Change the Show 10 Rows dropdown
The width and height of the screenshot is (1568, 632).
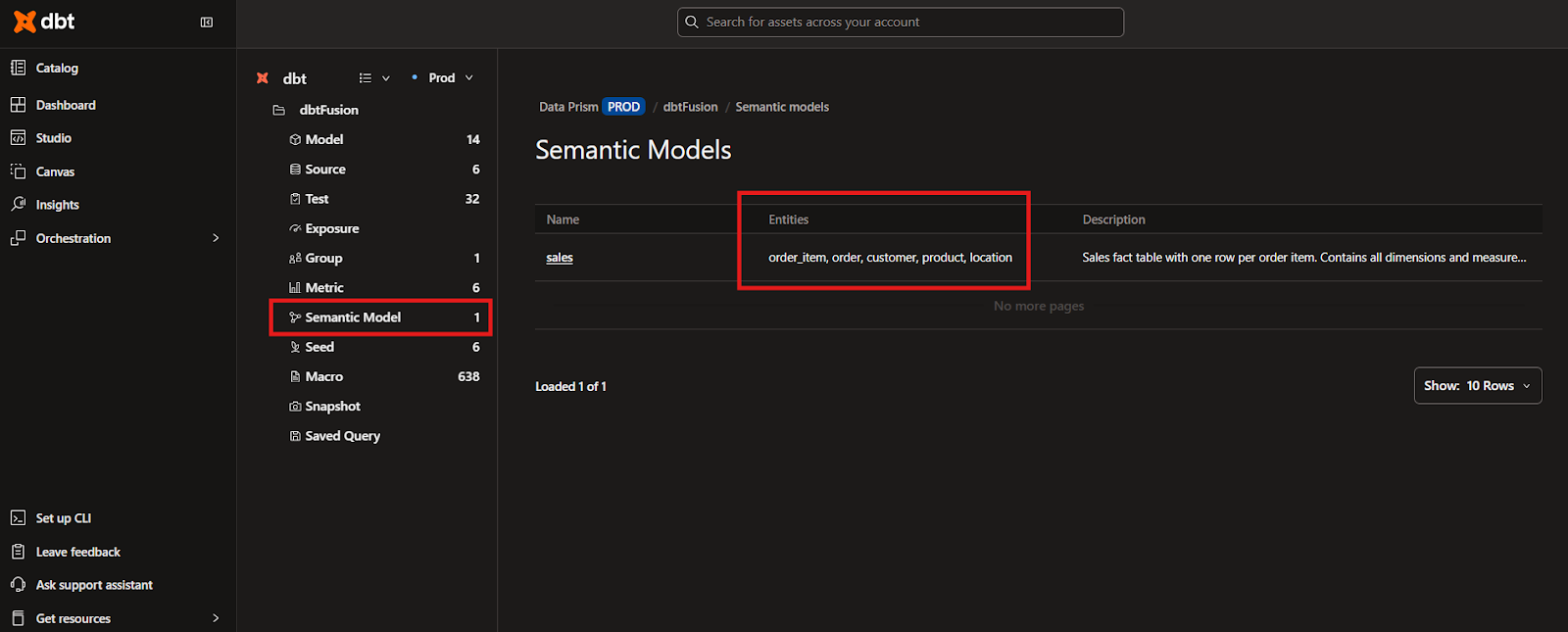pos(1477,386)
